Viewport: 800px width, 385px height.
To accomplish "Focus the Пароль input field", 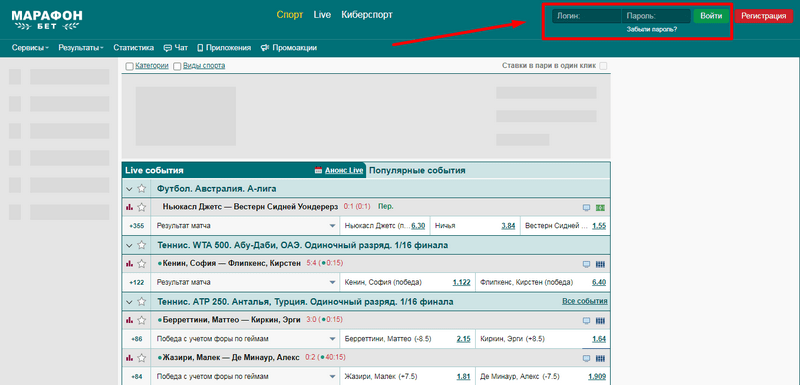I will pyautogui.click(x=656, y=16).
